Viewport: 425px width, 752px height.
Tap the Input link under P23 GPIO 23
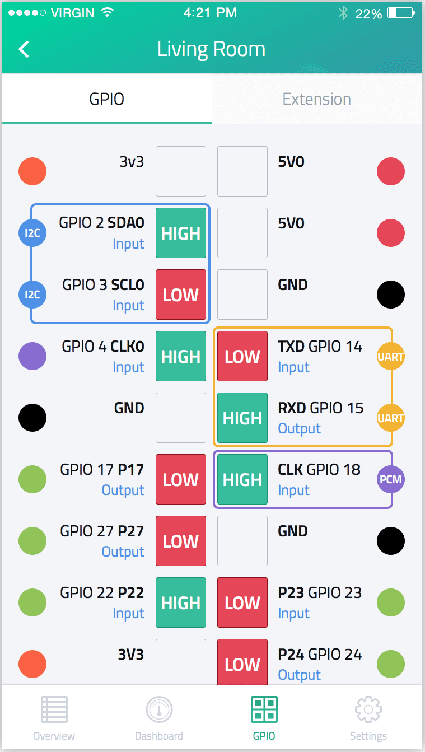pos(294,613)
